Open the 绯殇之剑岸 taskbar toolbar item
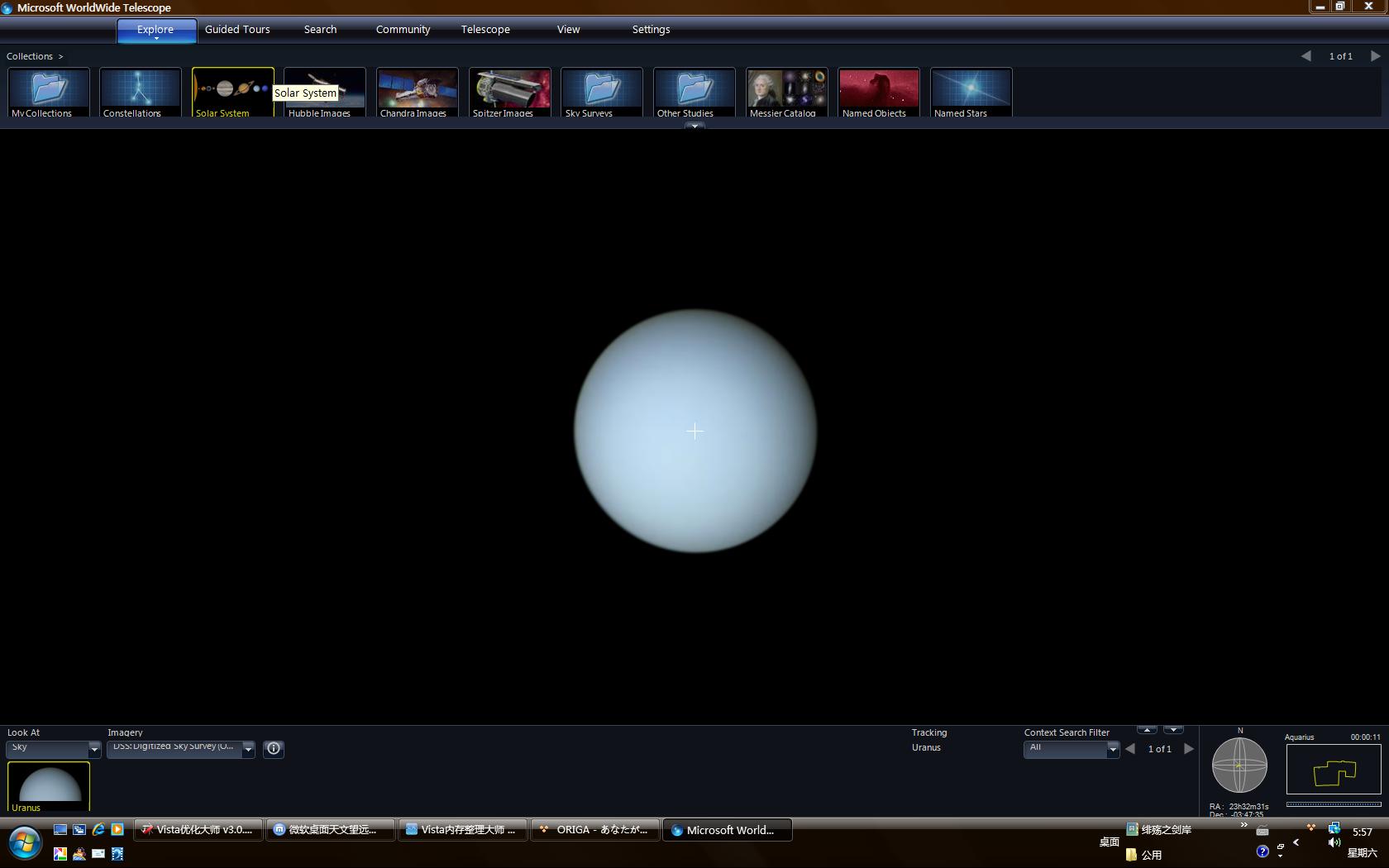This screenshot has width=1389, height=868. tap(1158, 829)
